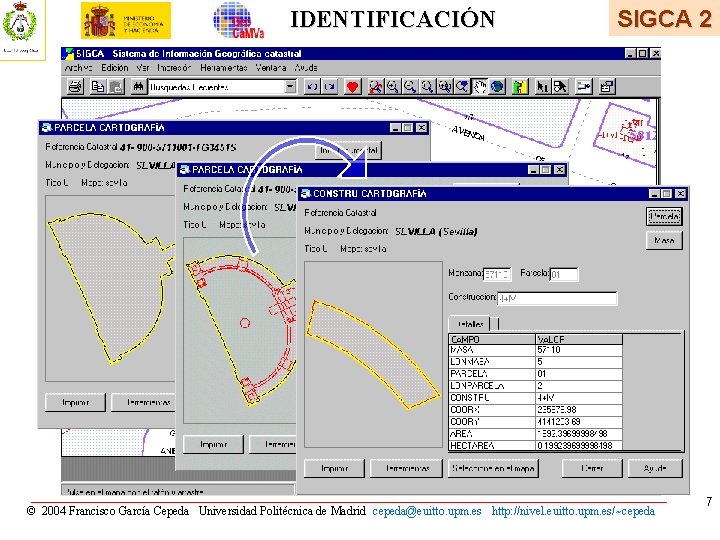720x540 pixels.
Task: Click Masa button in CONSTRU CARTOGRAFÍA window
Action: click(664, 240)
